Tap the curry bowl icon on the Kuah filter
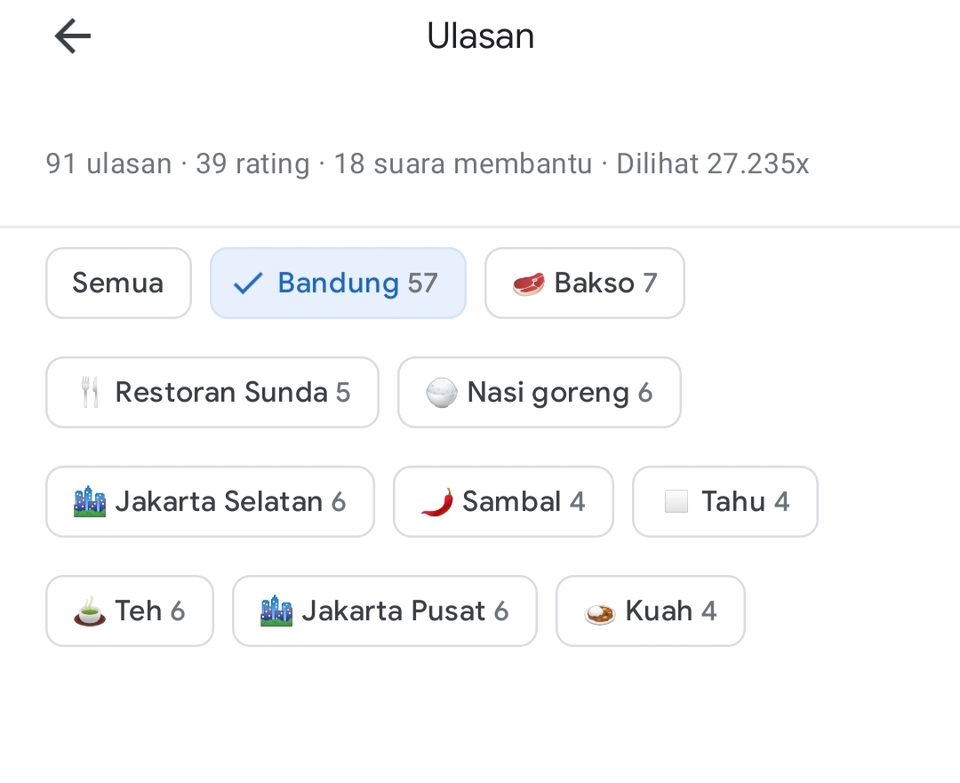 point(598,610)
